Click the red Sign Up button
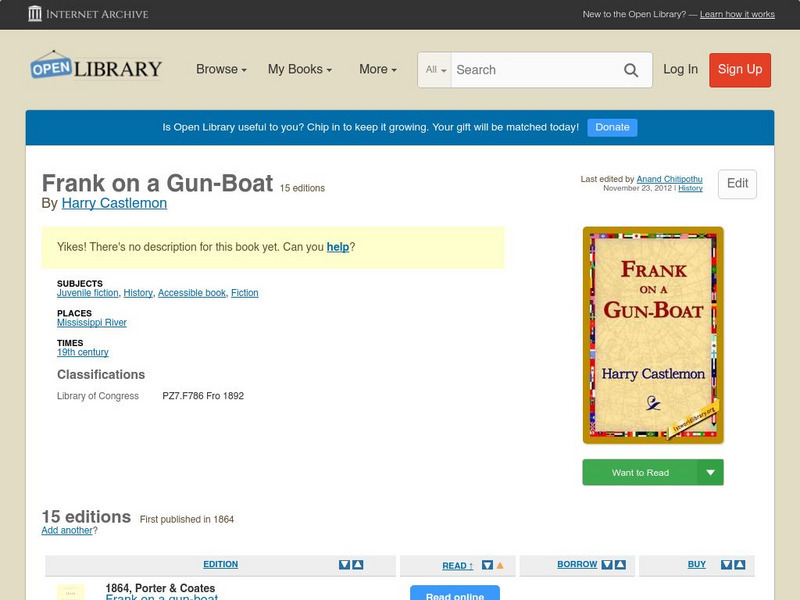 point(739,70)
